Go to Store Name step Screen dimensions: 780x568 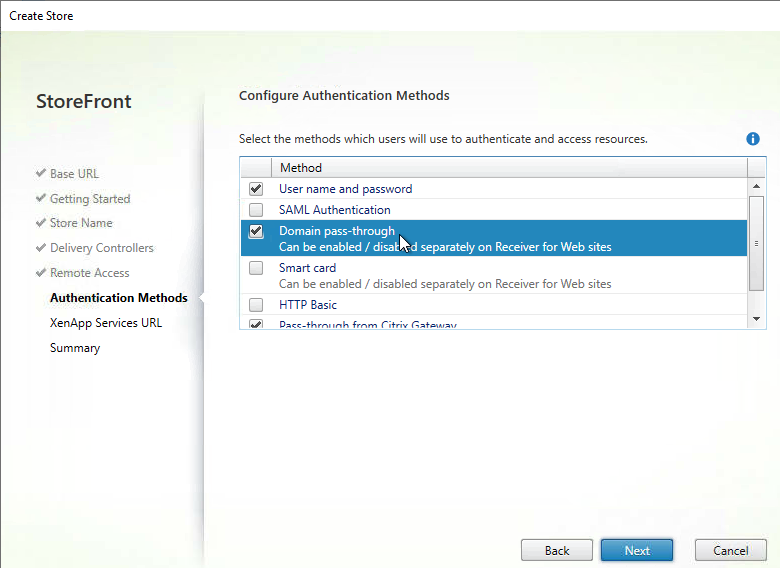[x=81, y=223]
